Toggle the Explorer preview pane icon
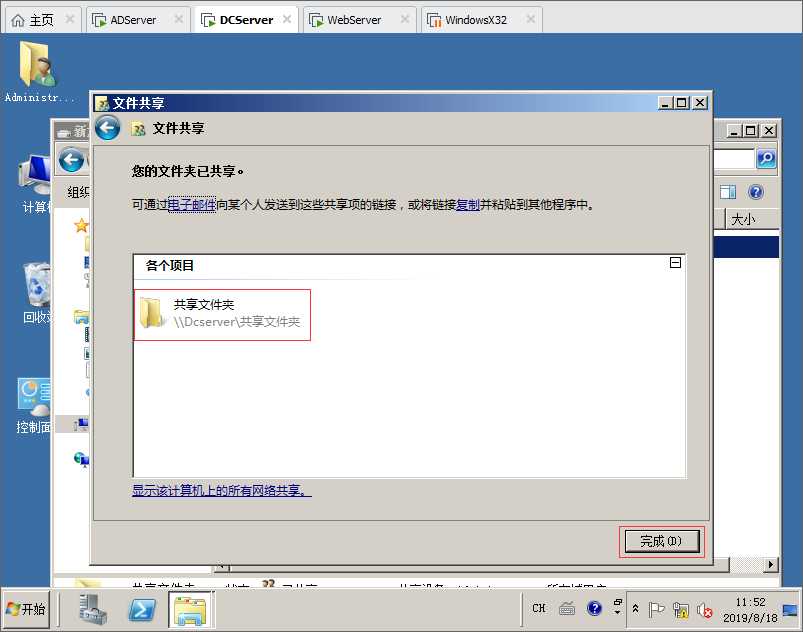The width and height of the screenshot is (803, 632). click(x=728, y=192)
